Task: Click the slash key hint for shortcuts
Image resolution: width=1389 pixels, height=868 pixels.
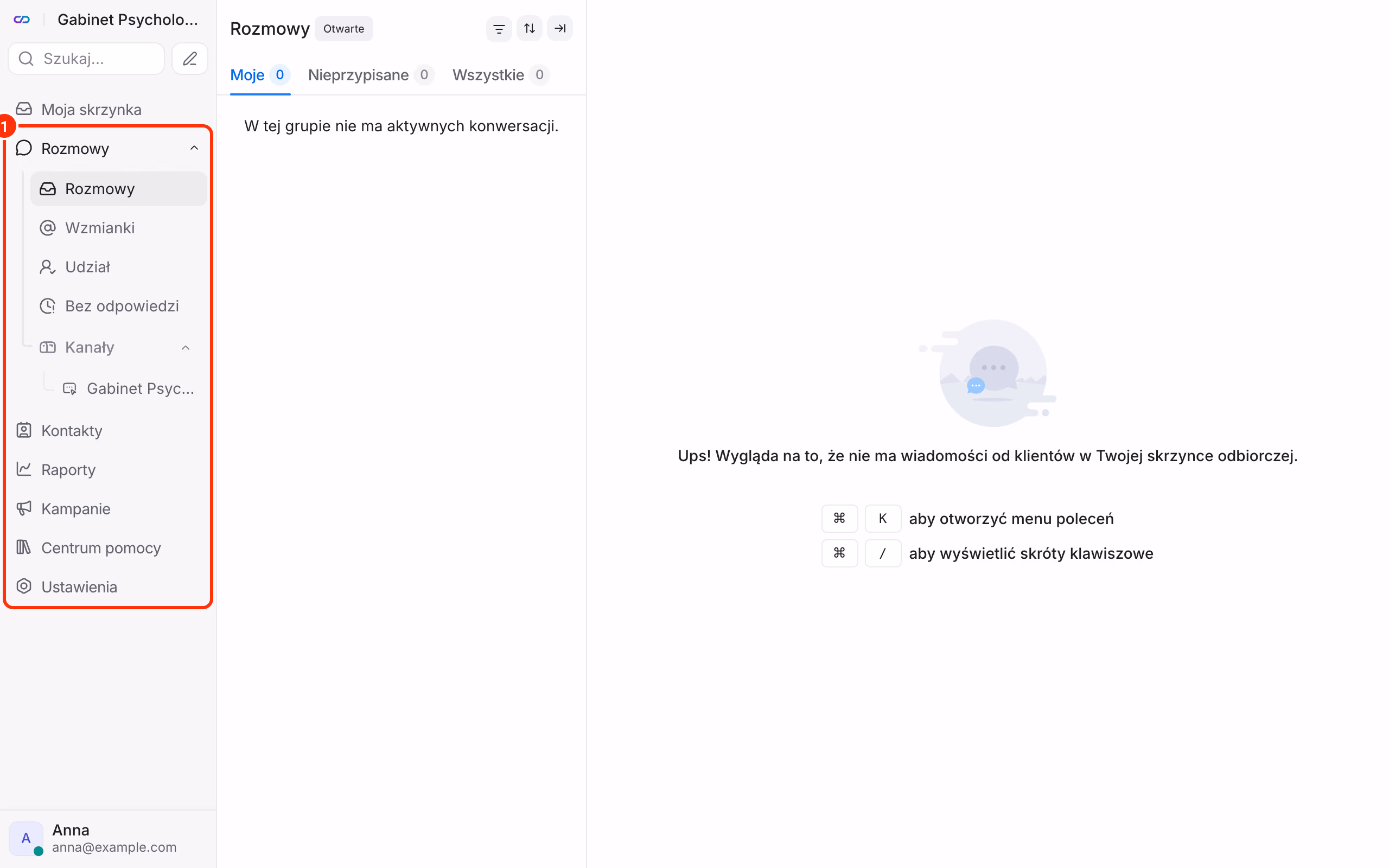Action: (882, 553)
